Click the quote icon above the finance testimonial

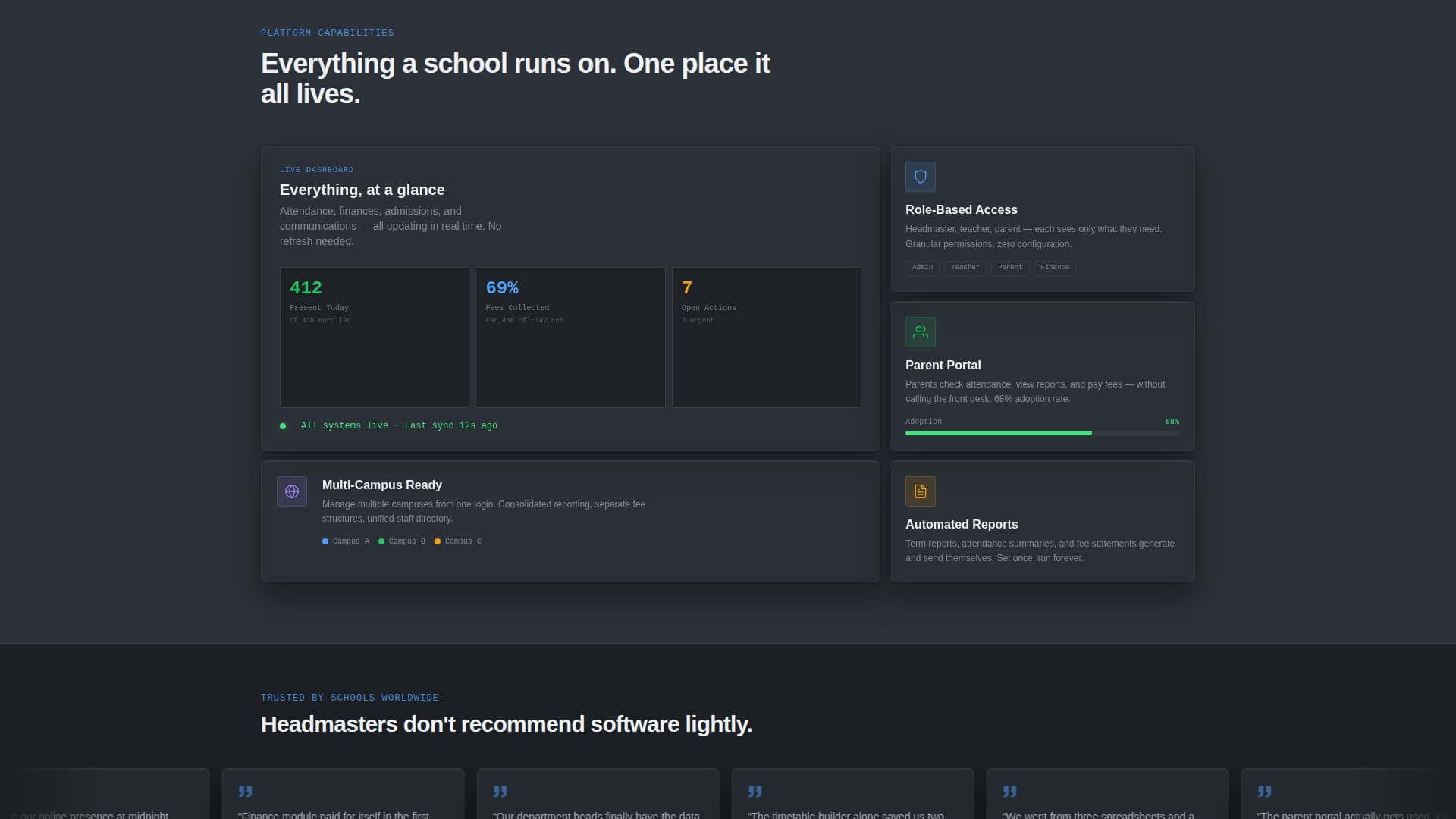pyautogui.click(x=245, y=791)
